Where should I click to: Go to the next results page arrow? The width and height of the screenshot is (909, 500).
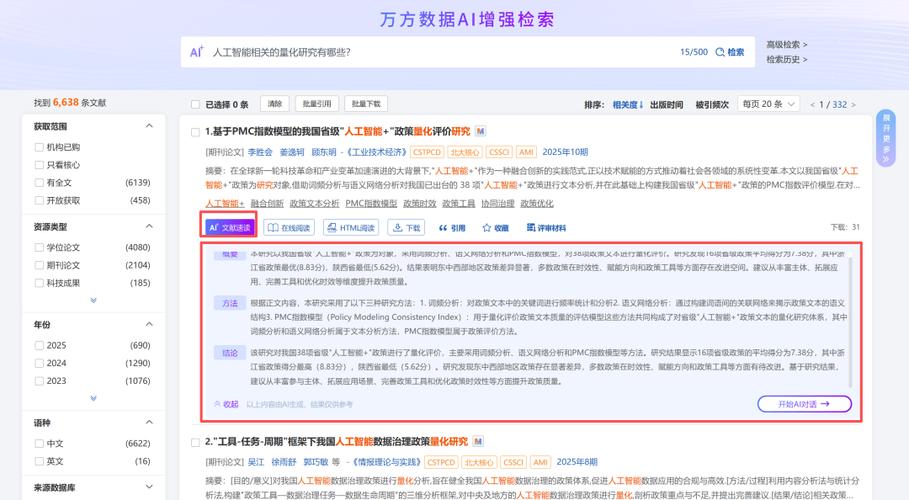pyautogui.click(x=853, y=104)
